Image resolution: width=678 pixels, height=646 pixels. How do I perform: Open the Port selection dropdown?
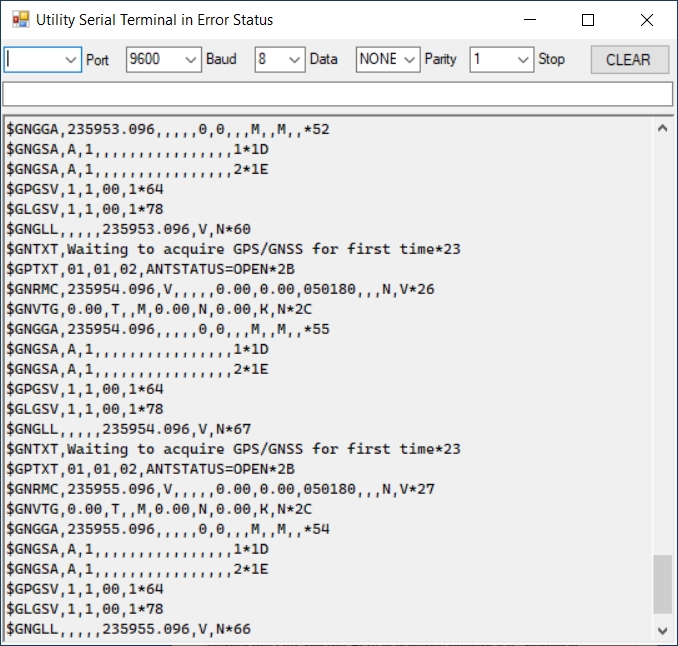(x=70, y=60)
